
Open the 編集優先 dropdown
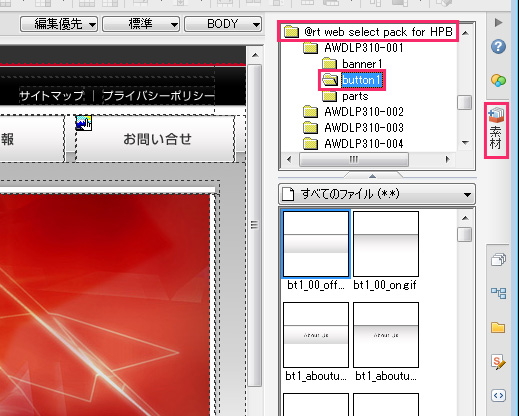pyautogui.click(x=59, y=24)
